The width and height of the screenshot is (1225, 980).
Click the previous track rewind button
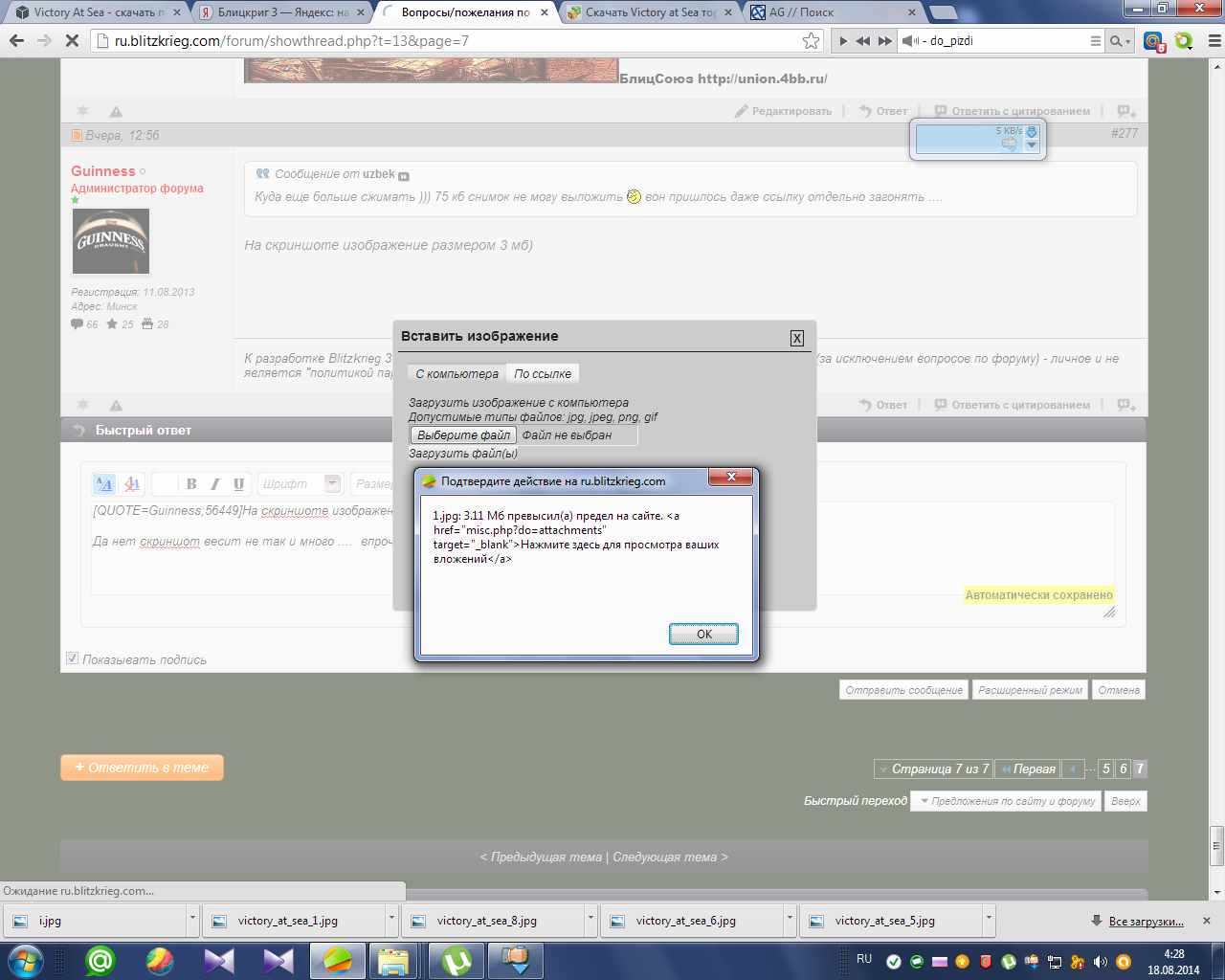pos(863,41)
